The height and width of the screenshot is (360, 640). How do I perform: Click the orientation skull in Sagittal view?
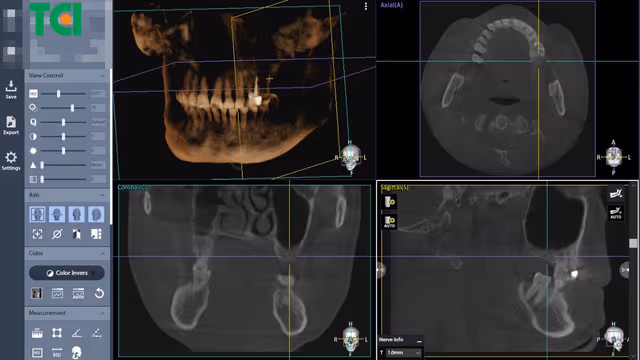tap(614, 338)
